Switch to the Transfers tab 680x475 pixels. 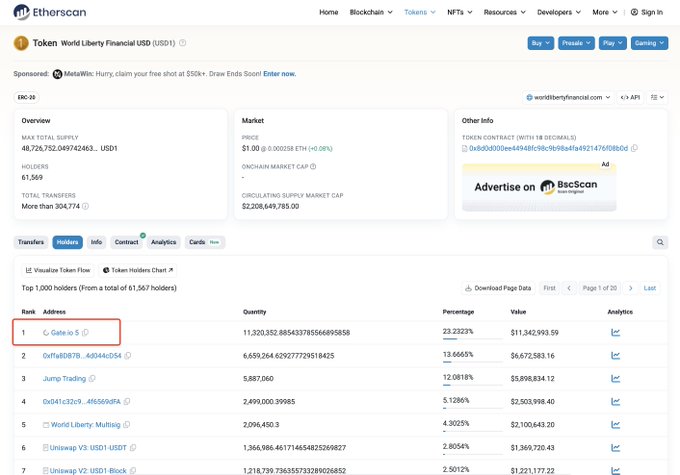point(31,242)
